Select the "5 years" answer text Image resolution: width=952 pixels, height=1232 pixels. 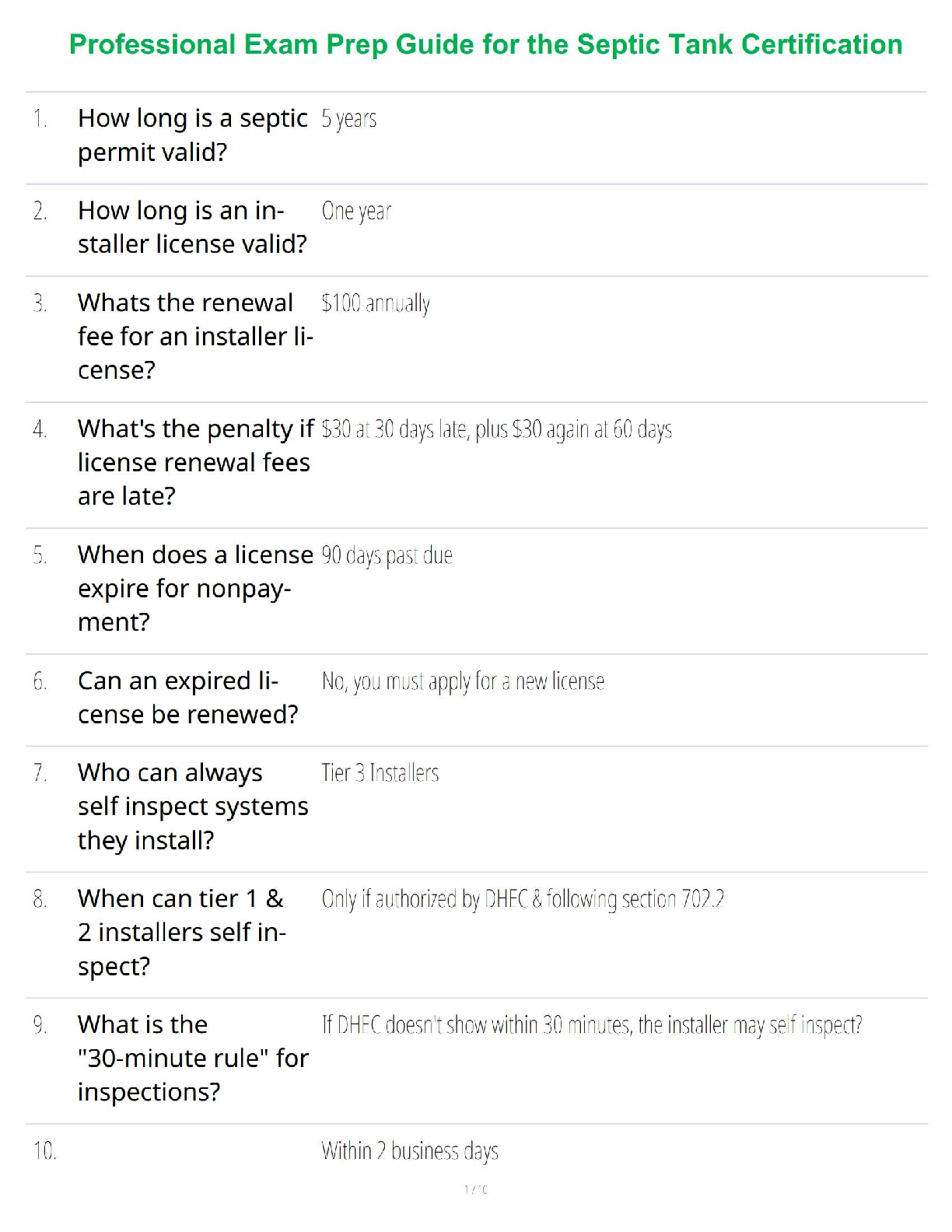349,119
